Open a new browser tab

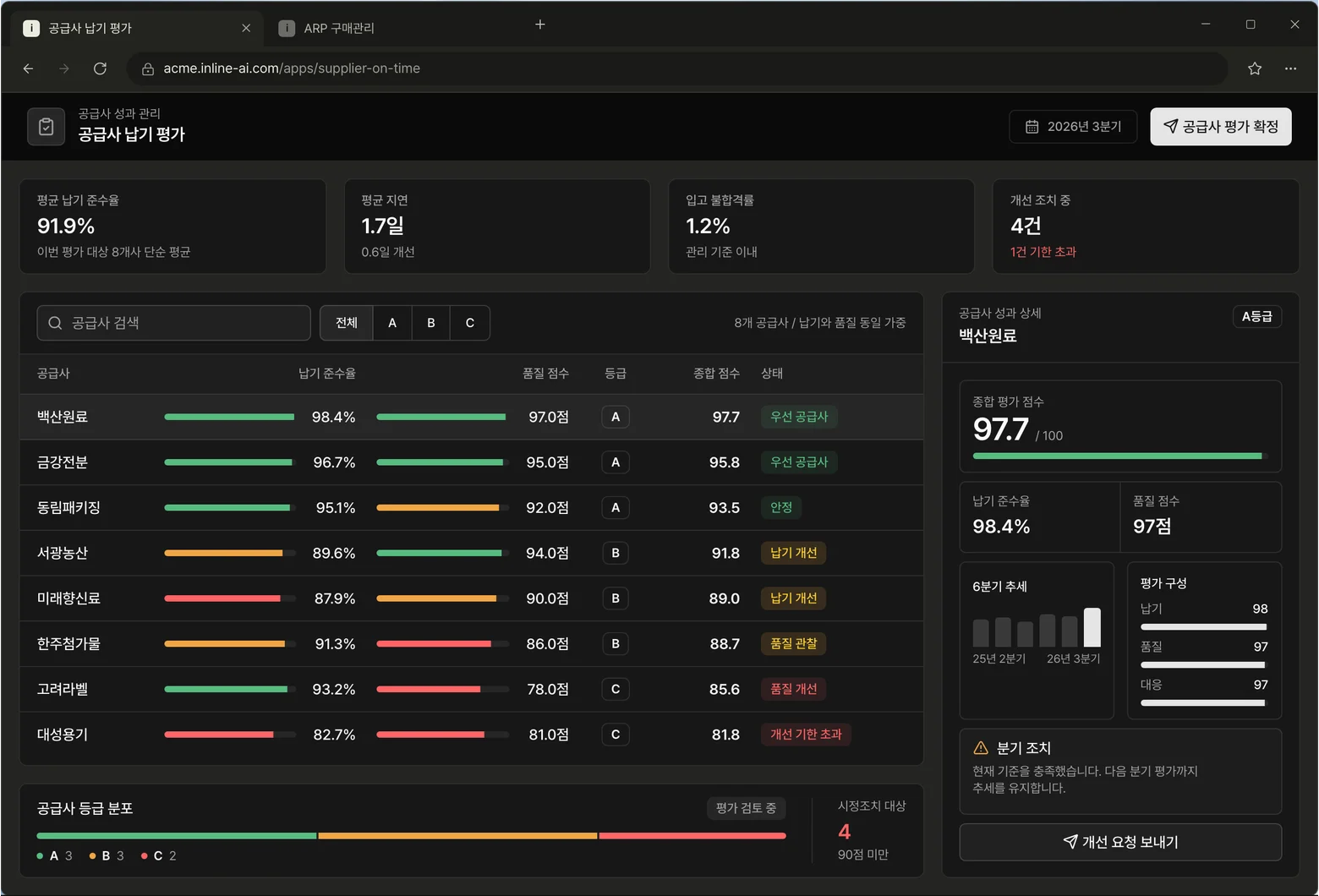[x=540, y=25]
